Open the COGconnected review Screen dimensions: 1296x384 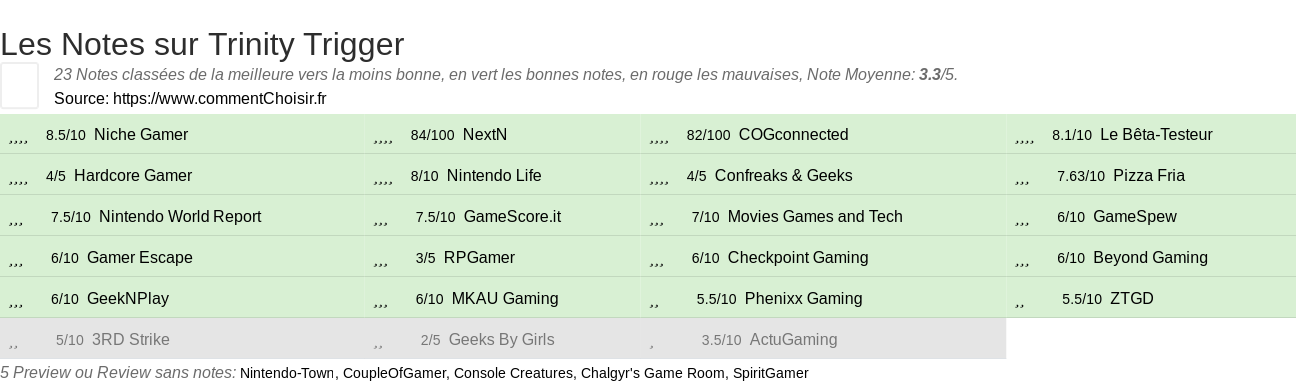793,135
